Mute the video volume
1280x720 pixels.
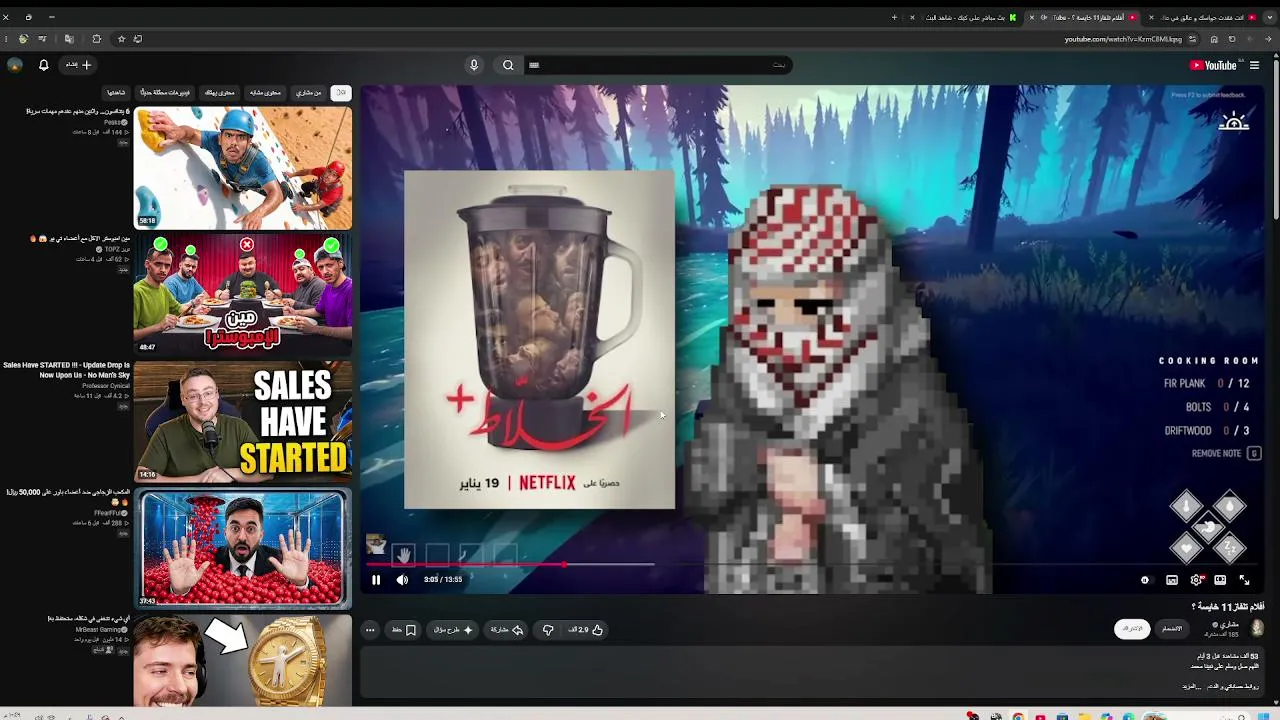(402, 580)
